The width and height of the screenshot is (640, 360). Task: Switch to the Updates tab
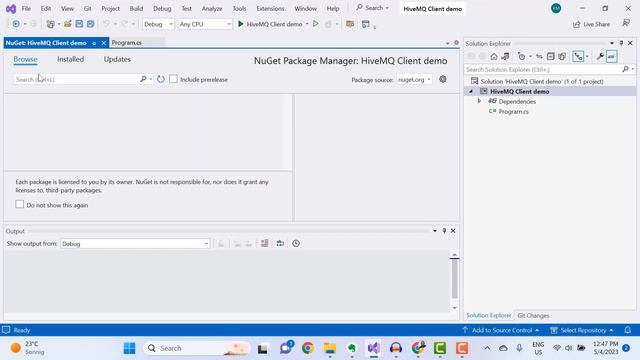coord(117,59)
